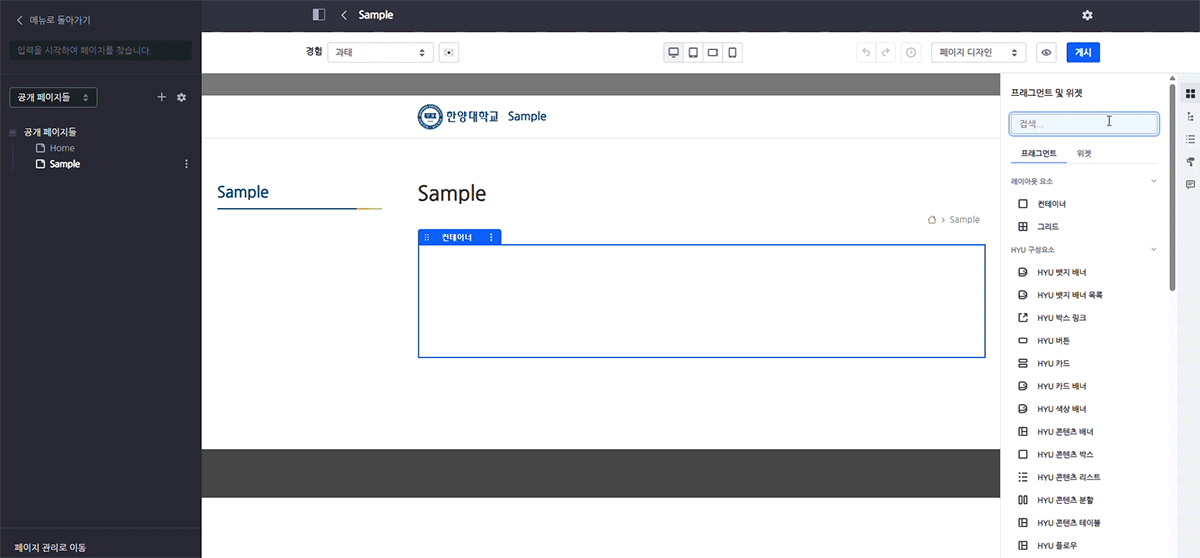Click the 검색 fragment search field
1200x558 pixels.
[1084, 123]
